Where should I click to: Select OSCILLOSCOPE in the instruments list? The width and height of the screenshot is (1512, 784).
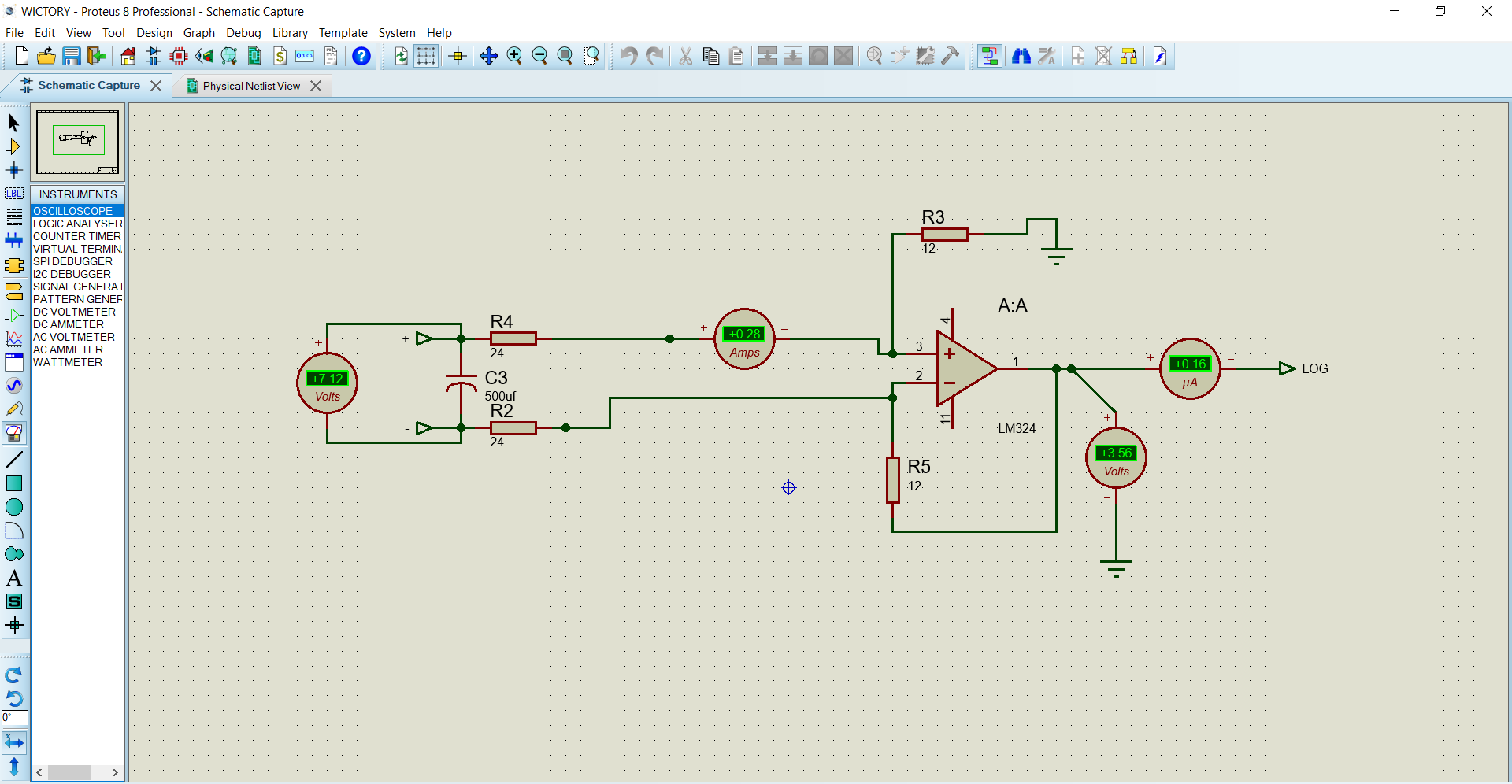coord(77,211)
